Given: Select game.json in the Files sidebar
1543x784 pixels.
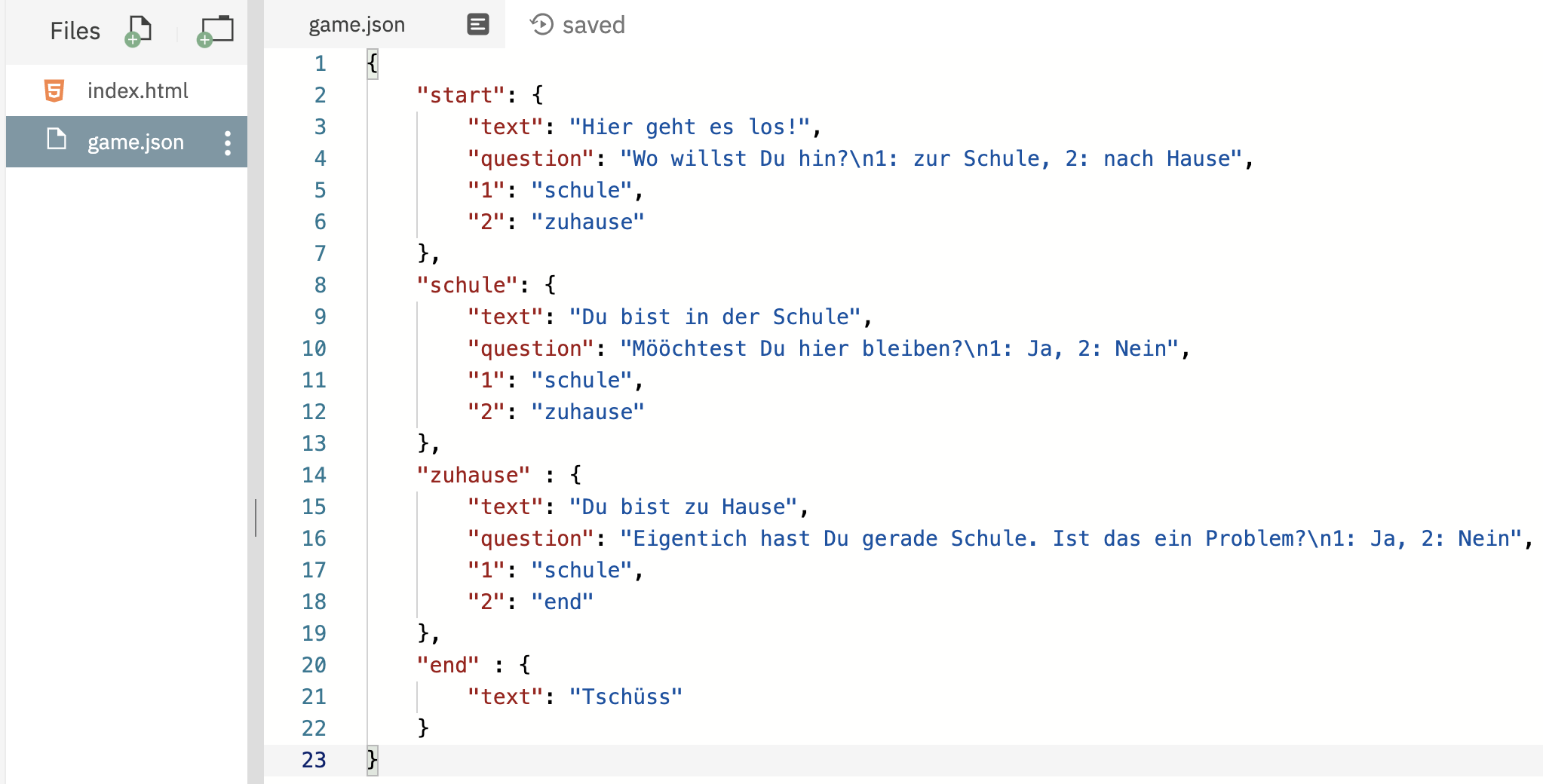Looking at the screenshot, I should point(134,142).
